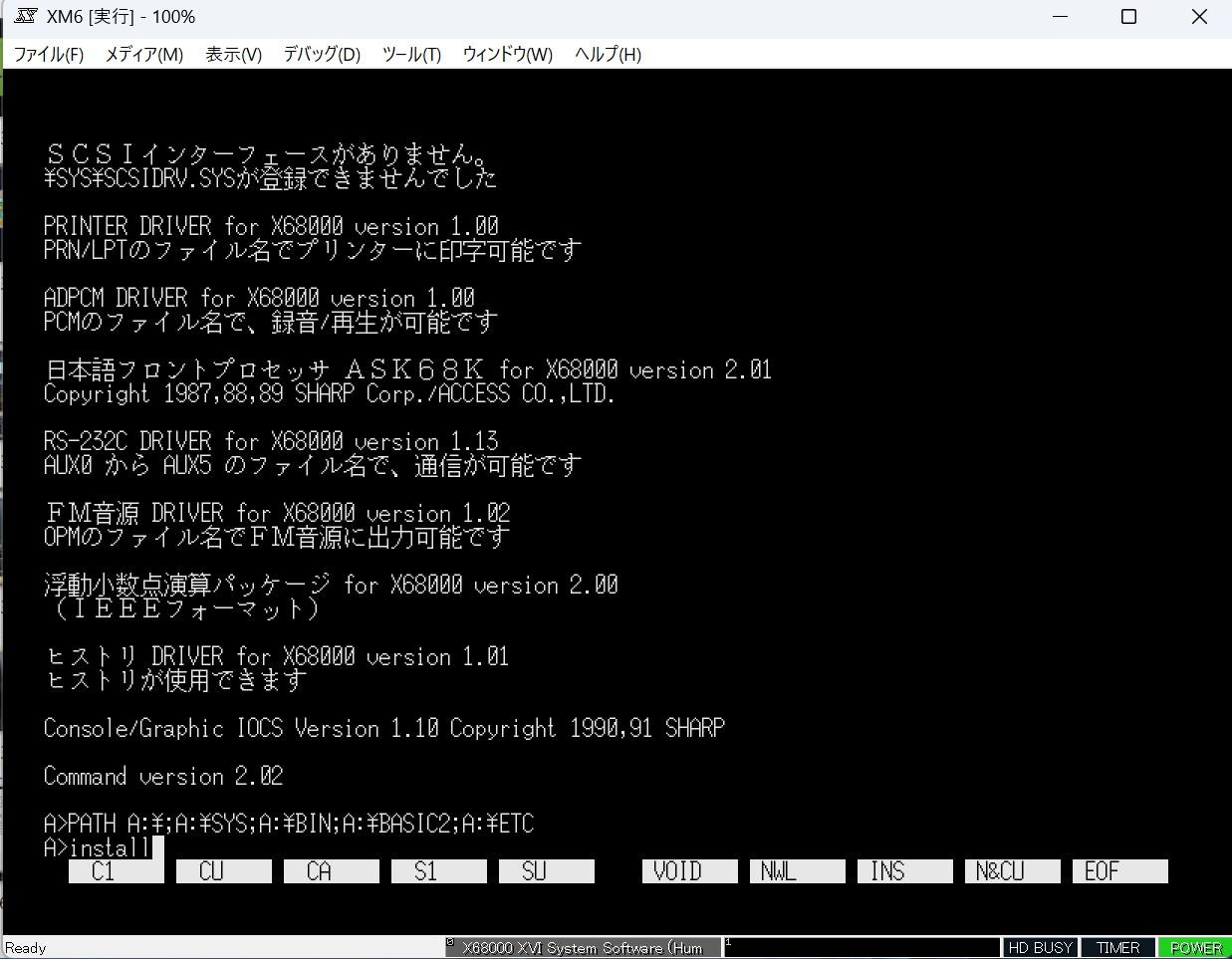Click the 'ヒストリ DRIVER for X68000' line

(x=277, y=656)
